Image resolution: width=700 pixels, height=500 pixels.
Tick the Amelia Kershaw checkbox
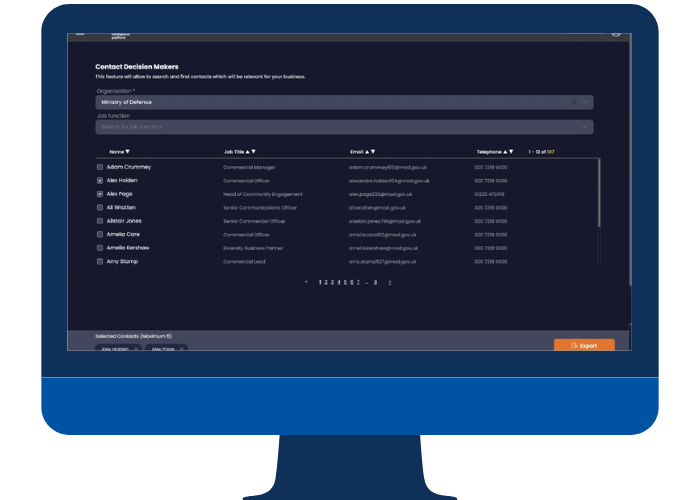(100, 248)
